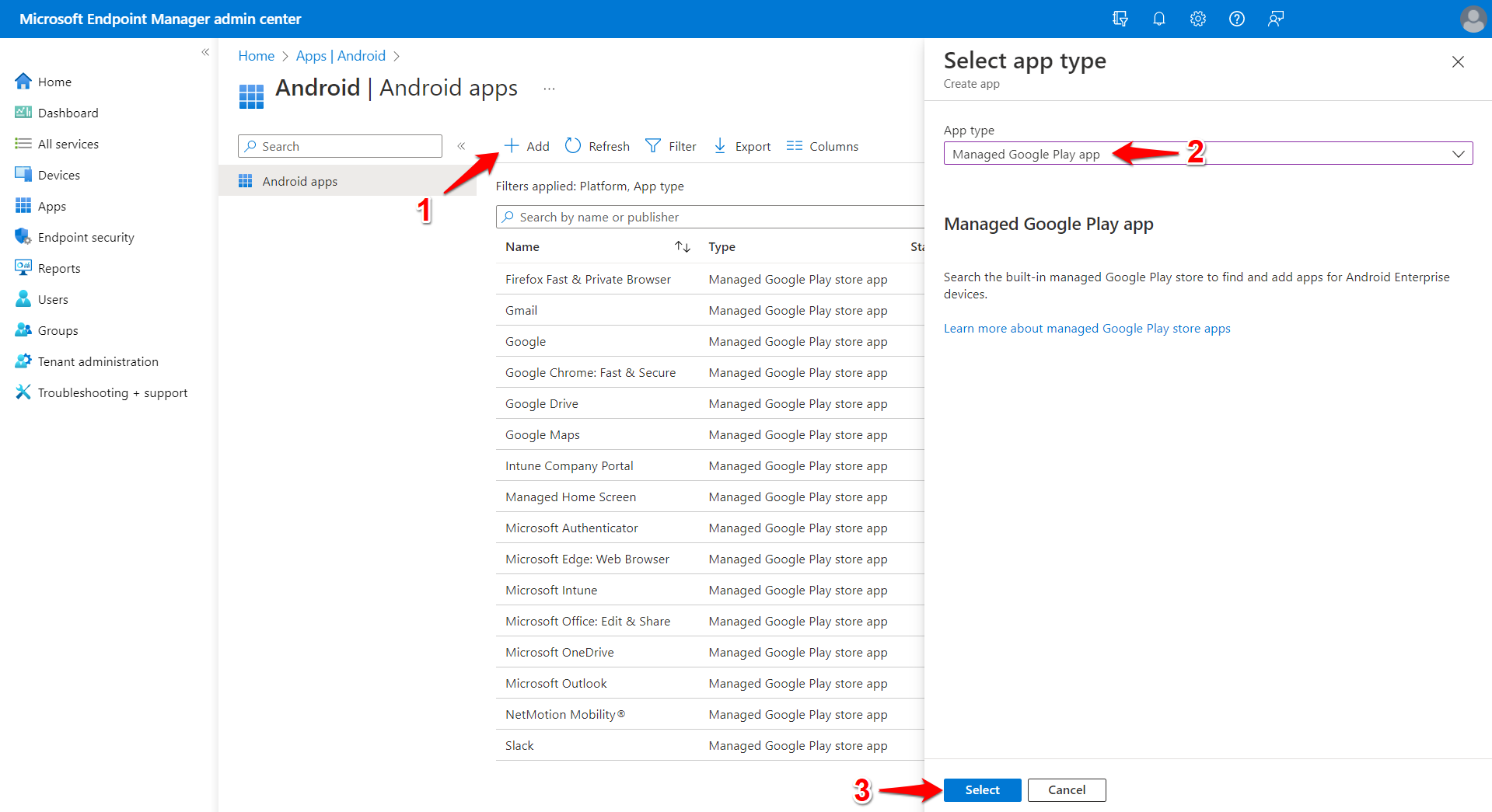Click the sub-menu Search field
Screen dimensions: 1492x812
(x=340, y=146)
